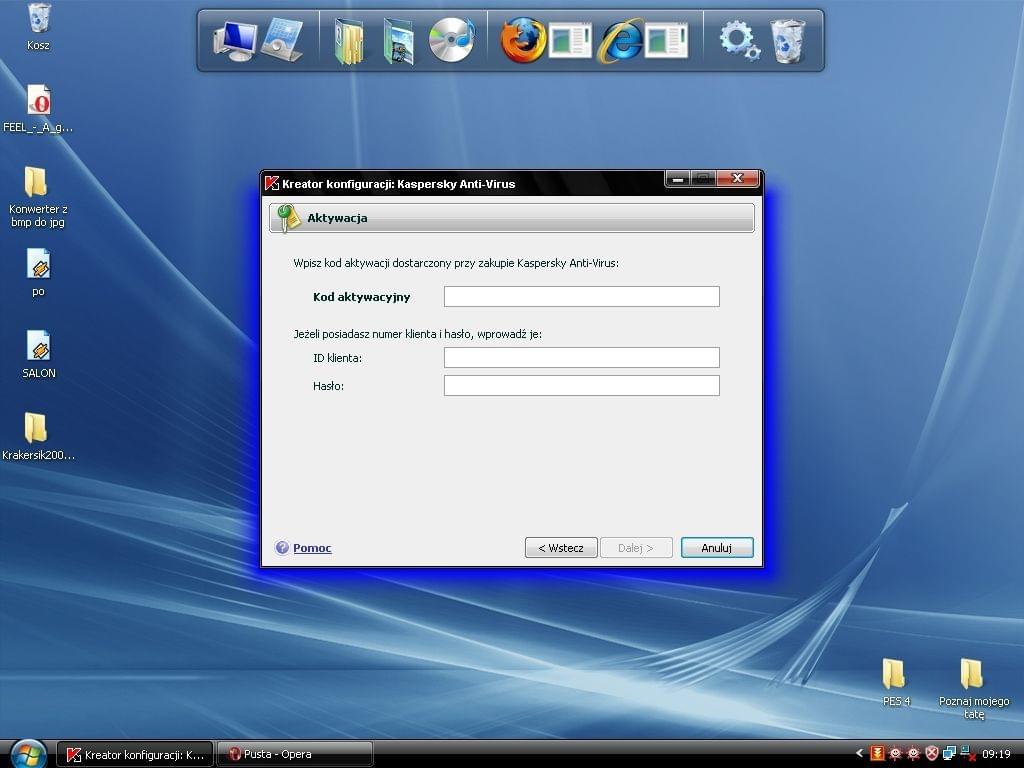Select the FEEL_-_A_g... Opera file icon

[38, 109]
